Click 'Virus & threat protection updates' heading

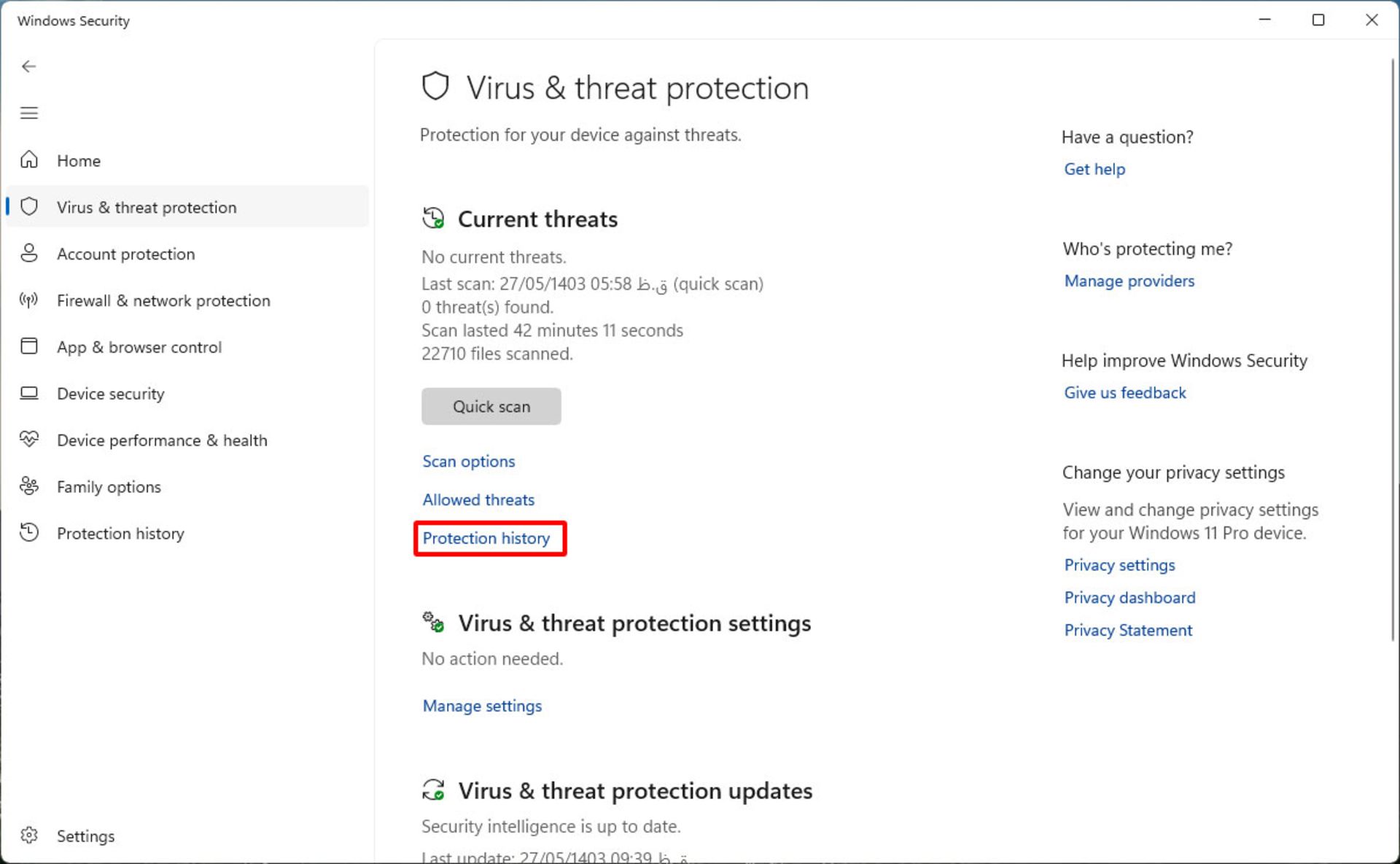tap(635, 791)
